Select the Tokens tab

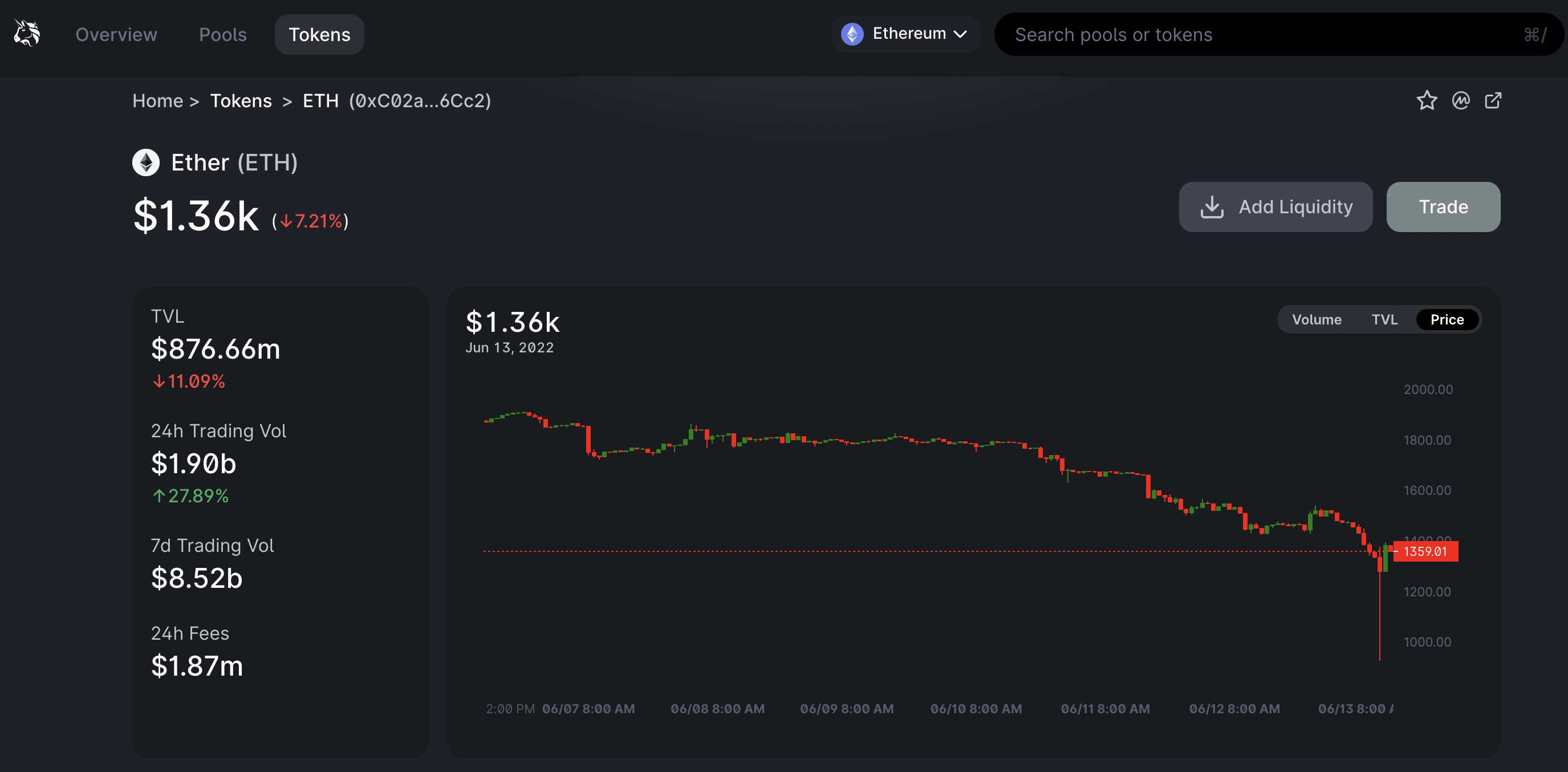tap(319, 34)
